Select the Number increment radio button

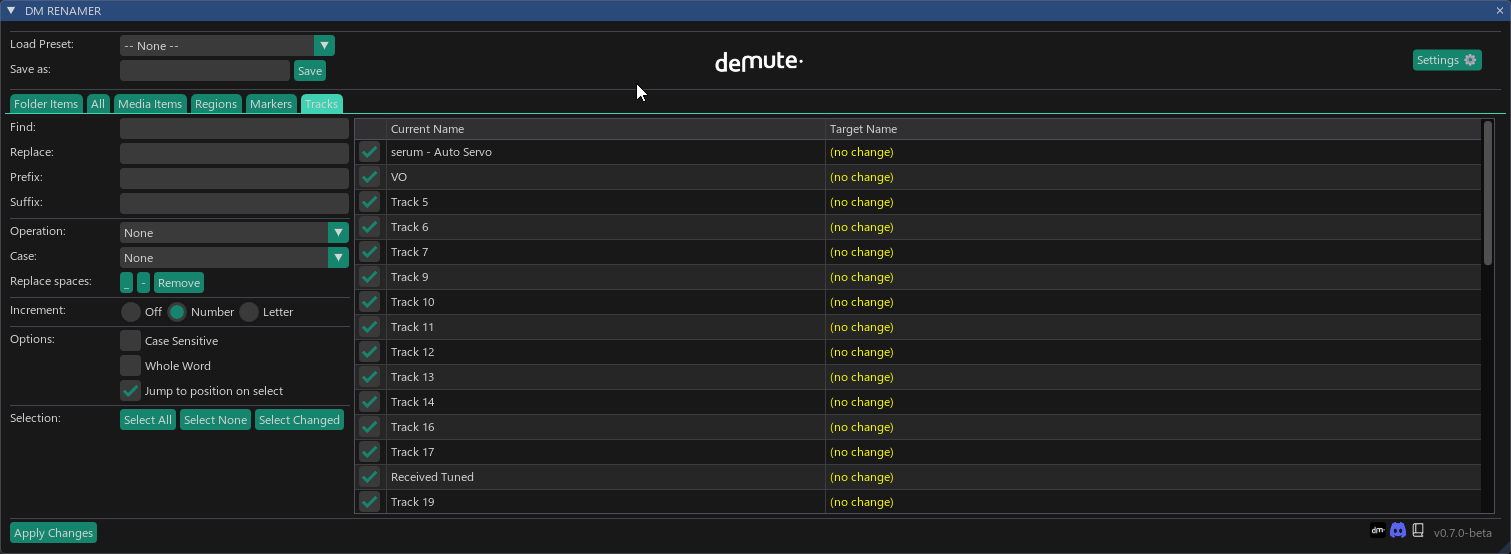(177, 312)
